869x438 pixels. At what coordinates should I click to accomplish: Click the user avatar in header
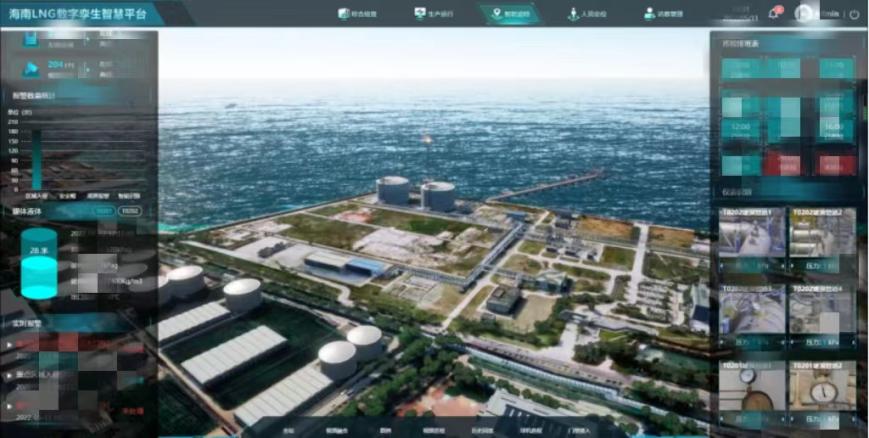[x=803, y=13]
